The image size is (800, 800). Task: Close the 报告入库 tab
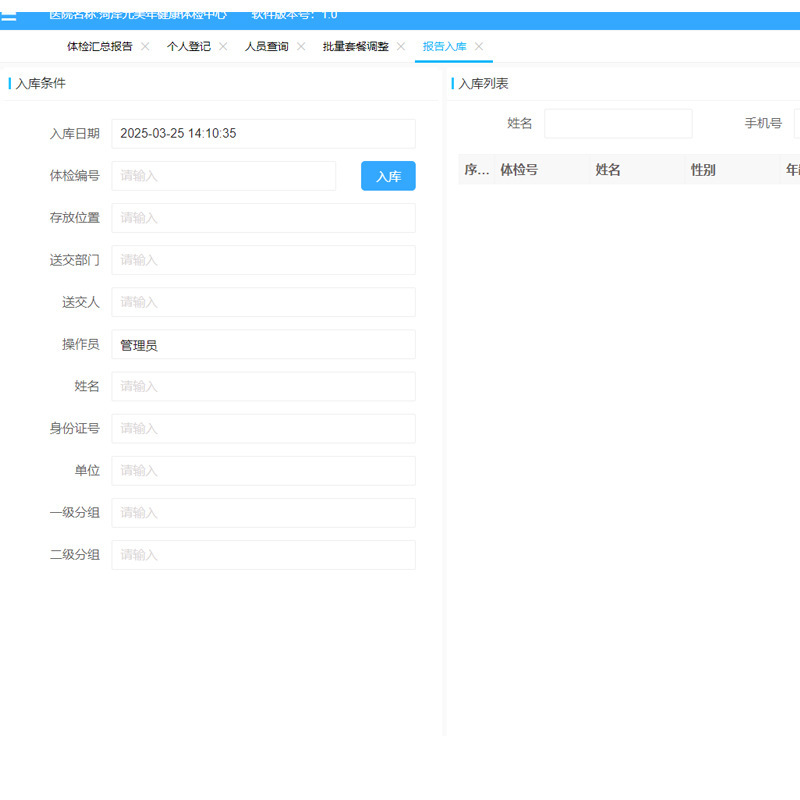coord(479,47)
